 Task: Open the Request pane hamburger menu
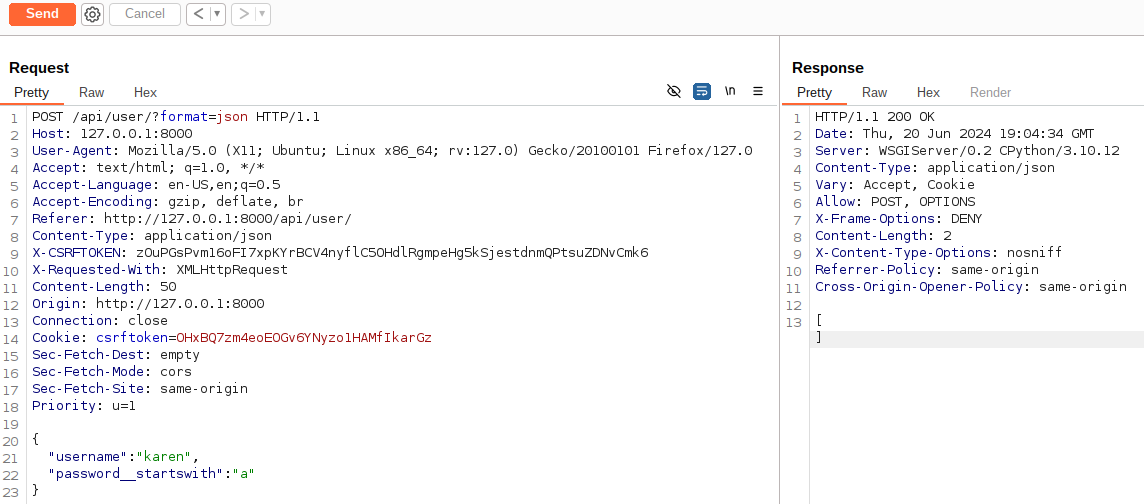click(758, 91)
